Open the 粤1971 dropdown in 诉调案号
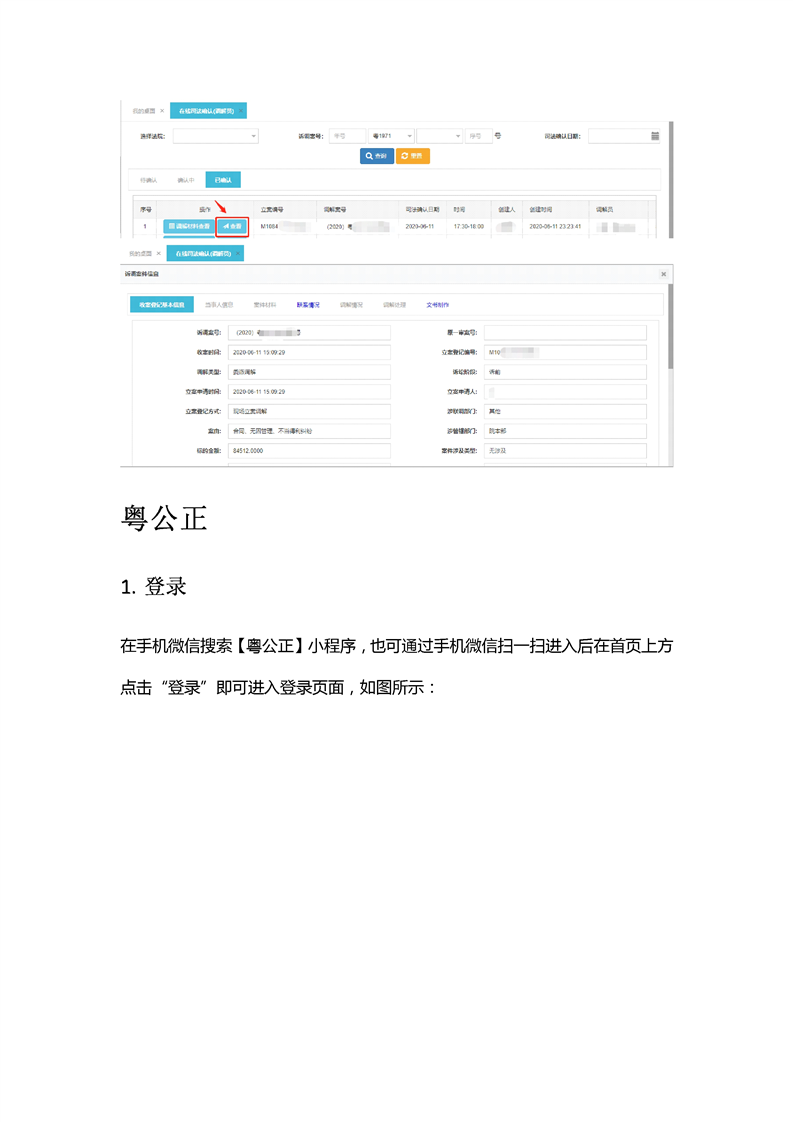Image resolution: width=793 pixels, height=1122 pixels. [x=391, y=136]
